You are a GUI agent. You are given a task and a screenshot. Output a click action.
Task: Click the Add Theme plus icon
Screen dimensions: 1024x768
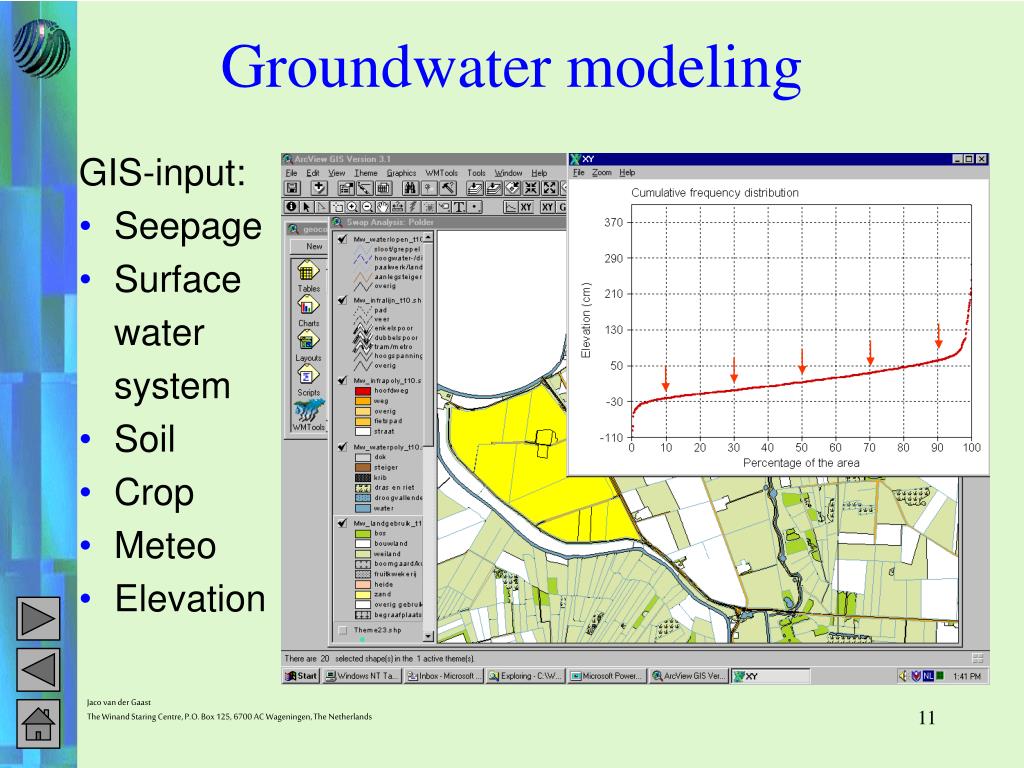coord(319,188)
